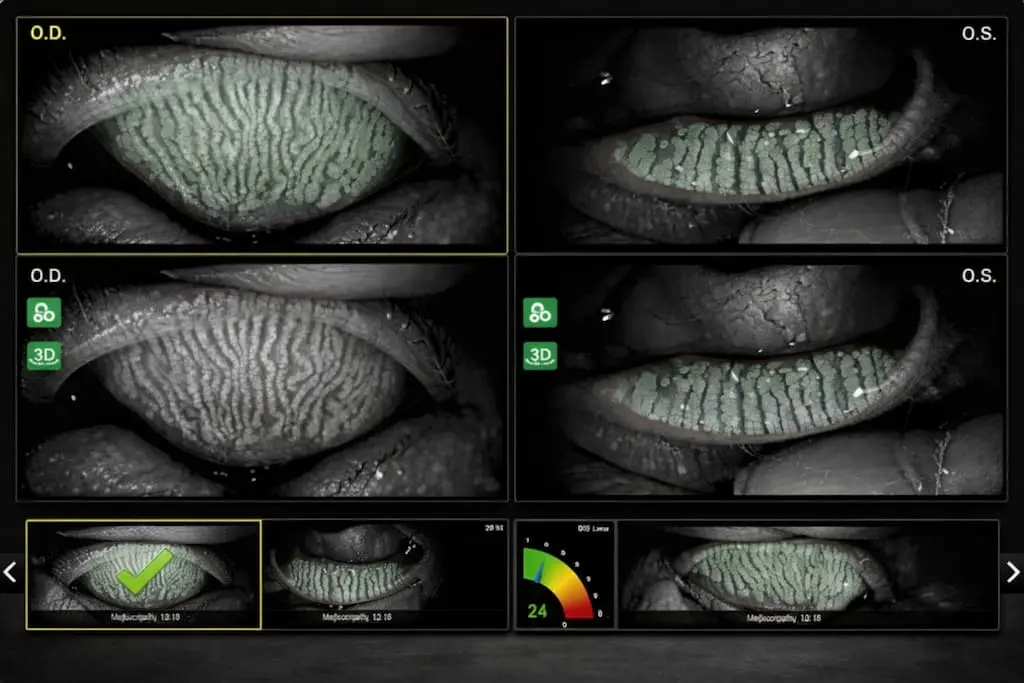Go to previous thumbnails with the left arrow
1024x683 pixels.
click(10, 573)
